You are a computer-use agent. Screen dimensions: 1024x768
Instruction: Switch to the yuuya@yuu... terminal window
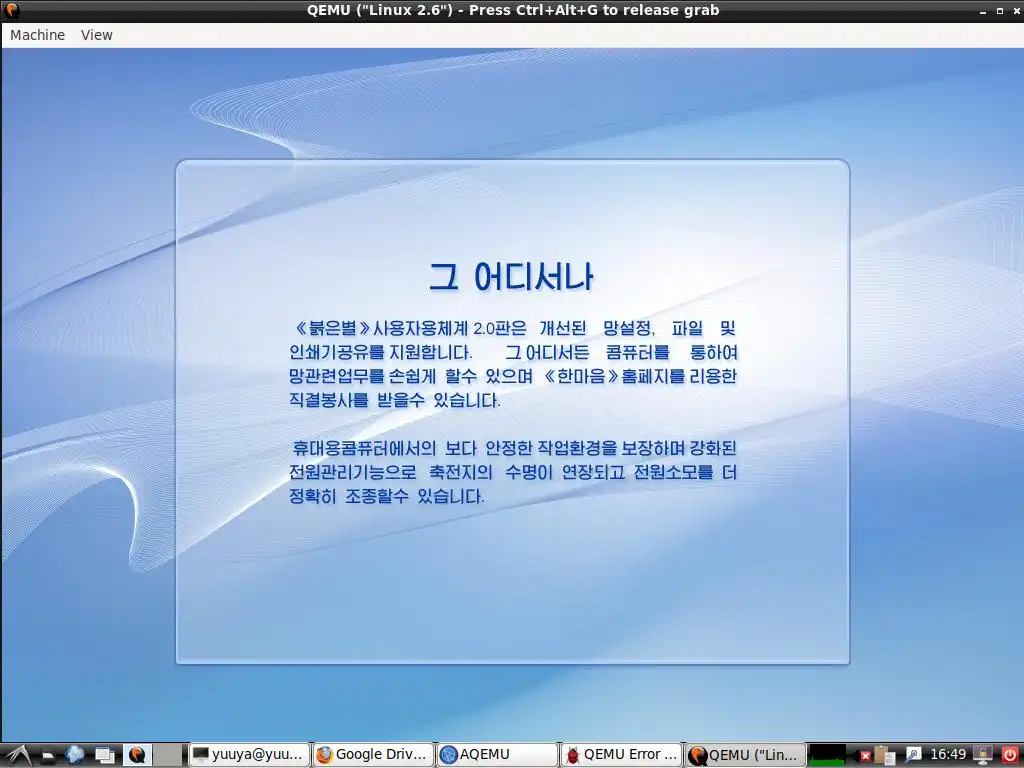pyautogui.click(x=249, y=755)
